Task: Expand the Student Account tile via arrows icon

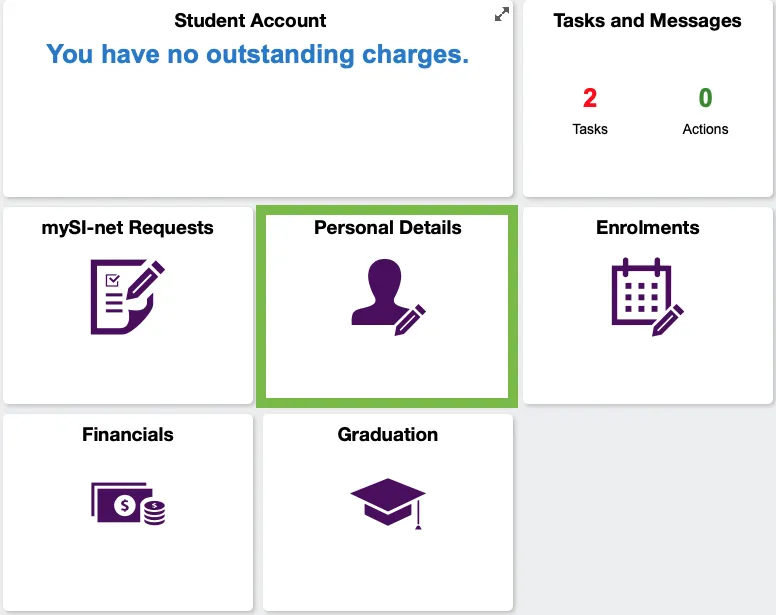Action: (502, 14)
